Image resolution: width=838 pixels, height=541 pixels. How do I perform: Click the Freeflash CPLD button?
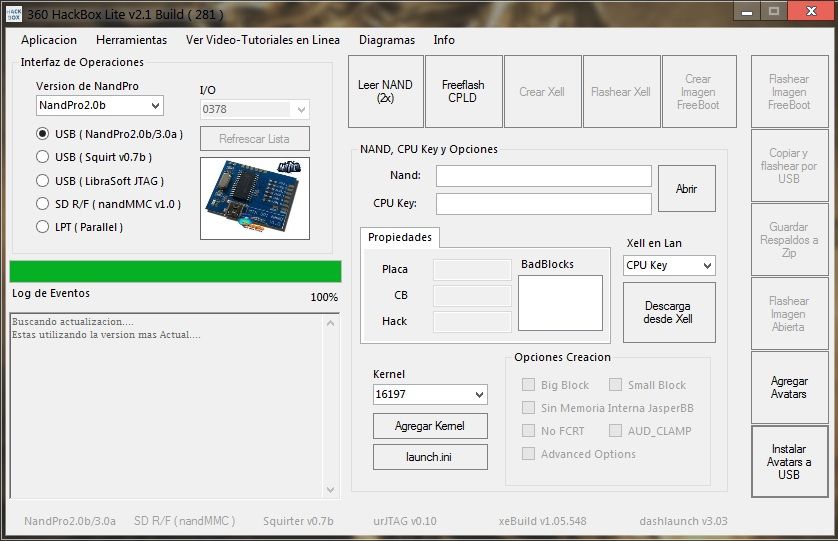pyautogui.click(x=463, y=91)
